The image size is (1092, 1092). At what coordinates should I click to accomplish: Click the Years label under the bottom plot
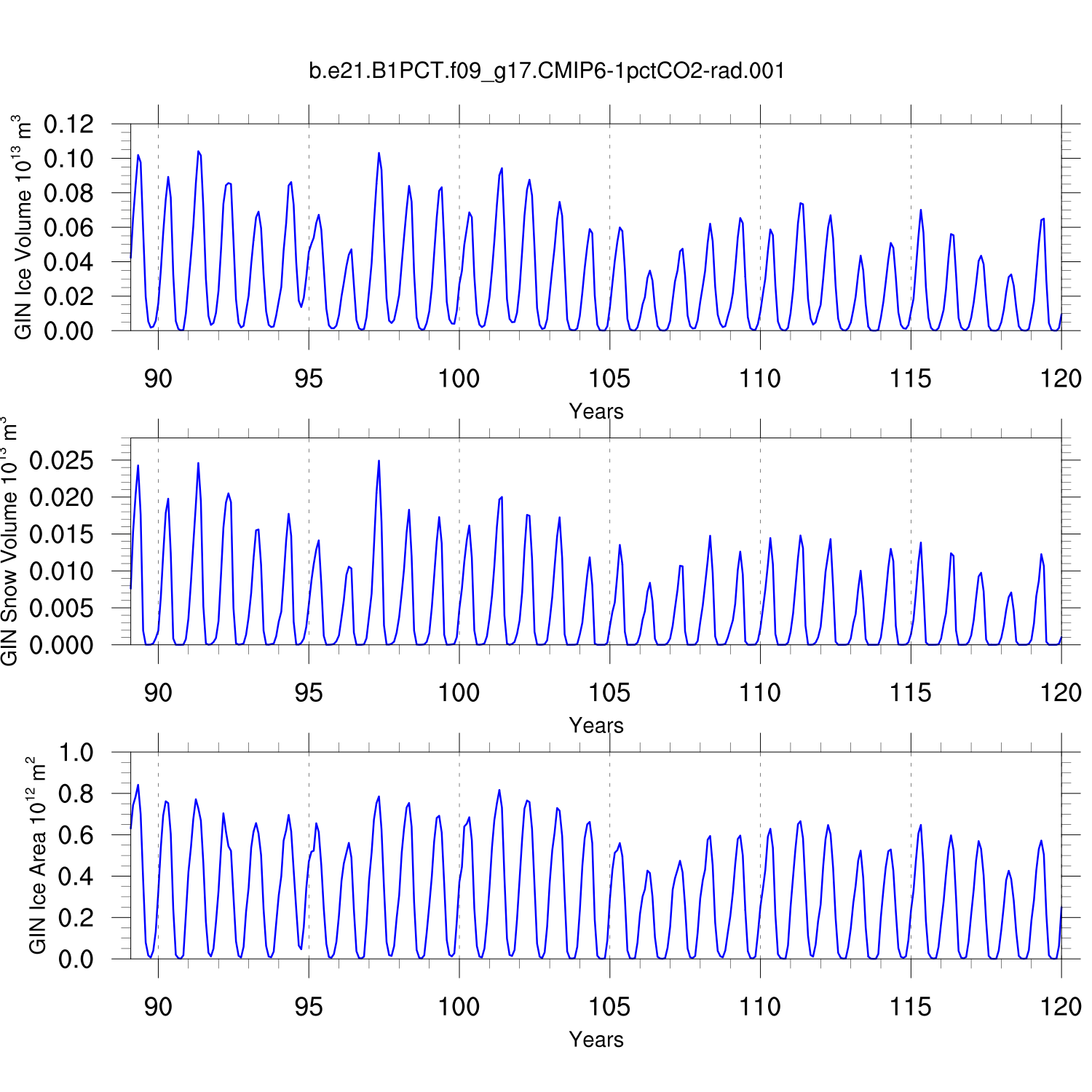(x=596, y=1039)
